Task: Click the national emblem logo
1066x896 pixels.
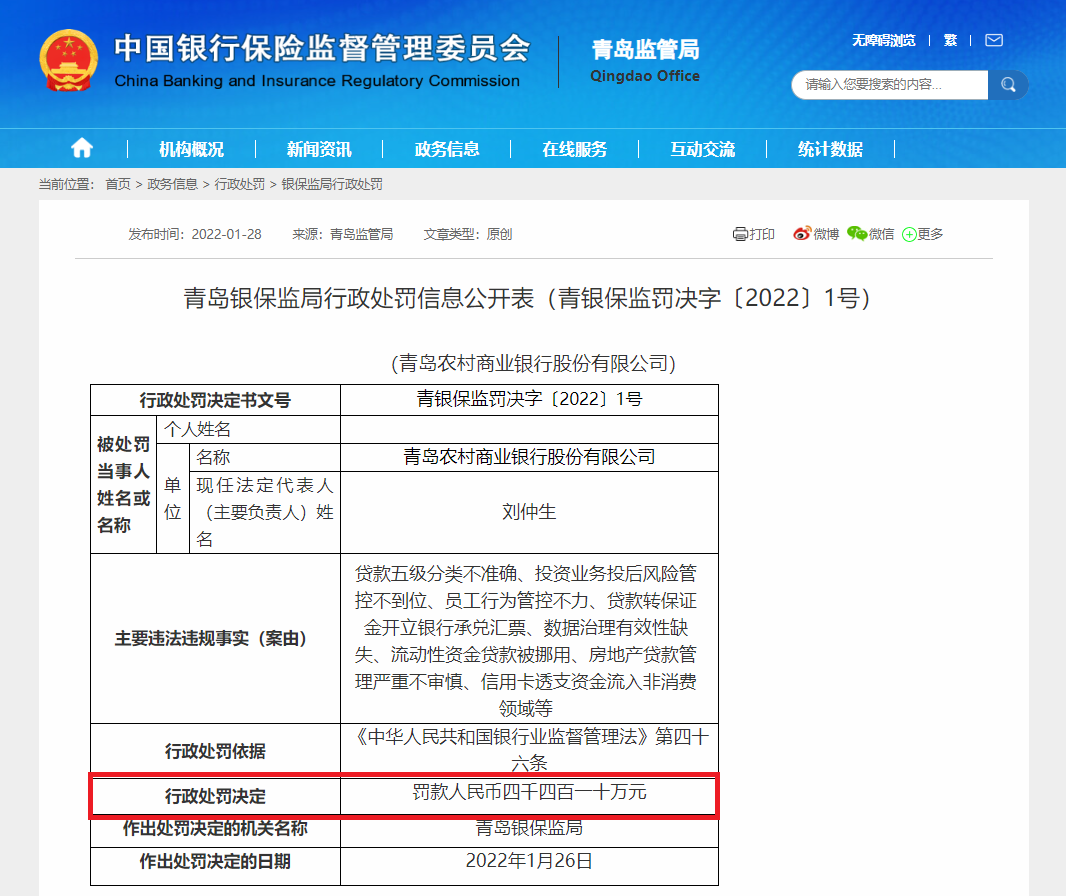Action: 68,60
